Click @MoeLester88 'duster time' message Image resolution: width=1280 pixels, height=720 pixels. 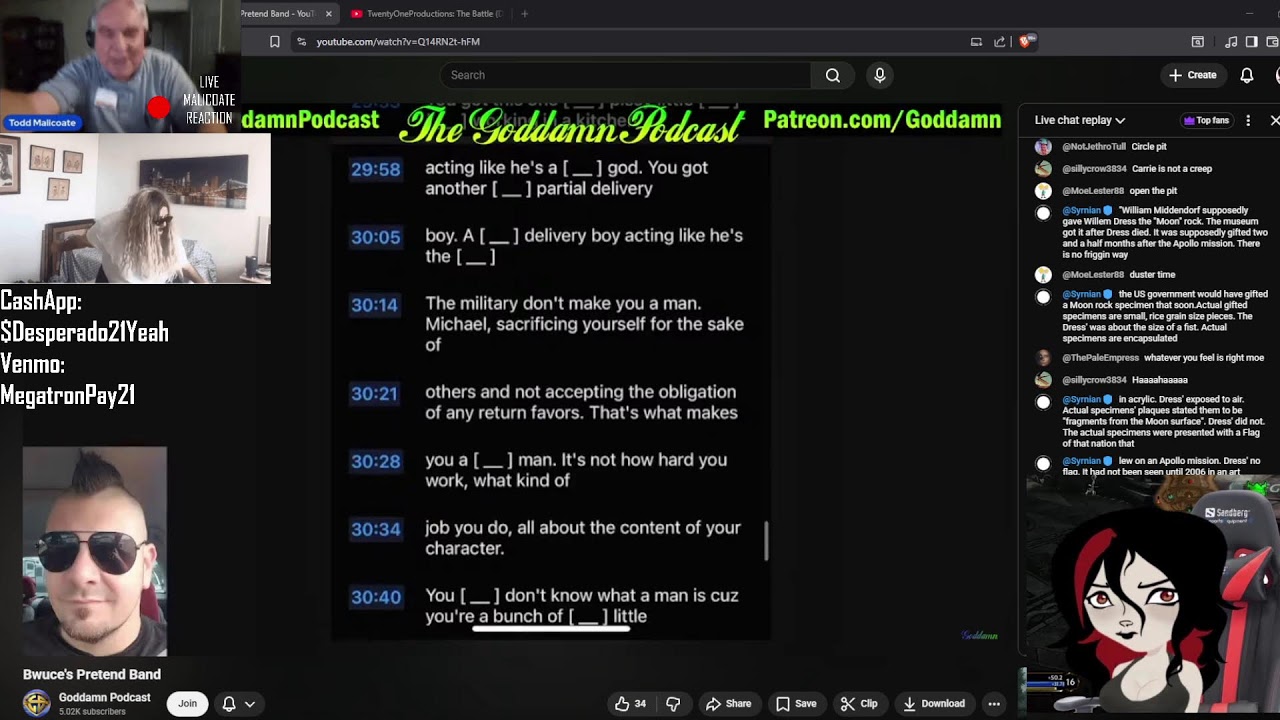click(1150, 275)
